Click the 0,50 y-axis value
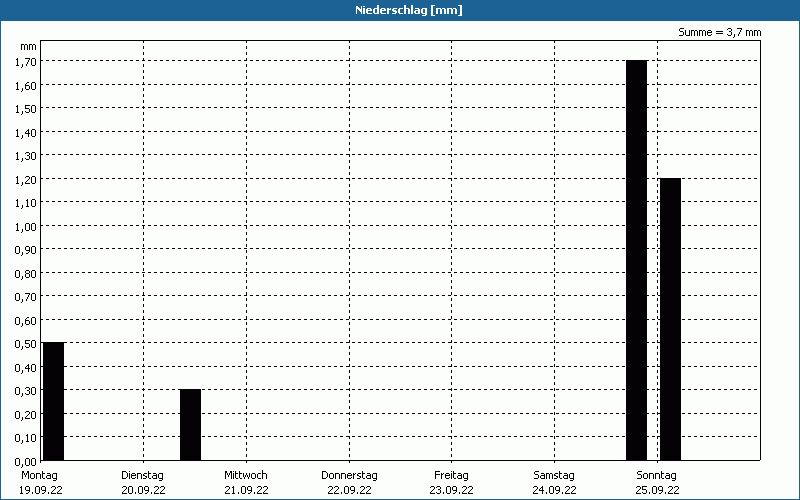This screenshot has width=800, height=500. 26,344
